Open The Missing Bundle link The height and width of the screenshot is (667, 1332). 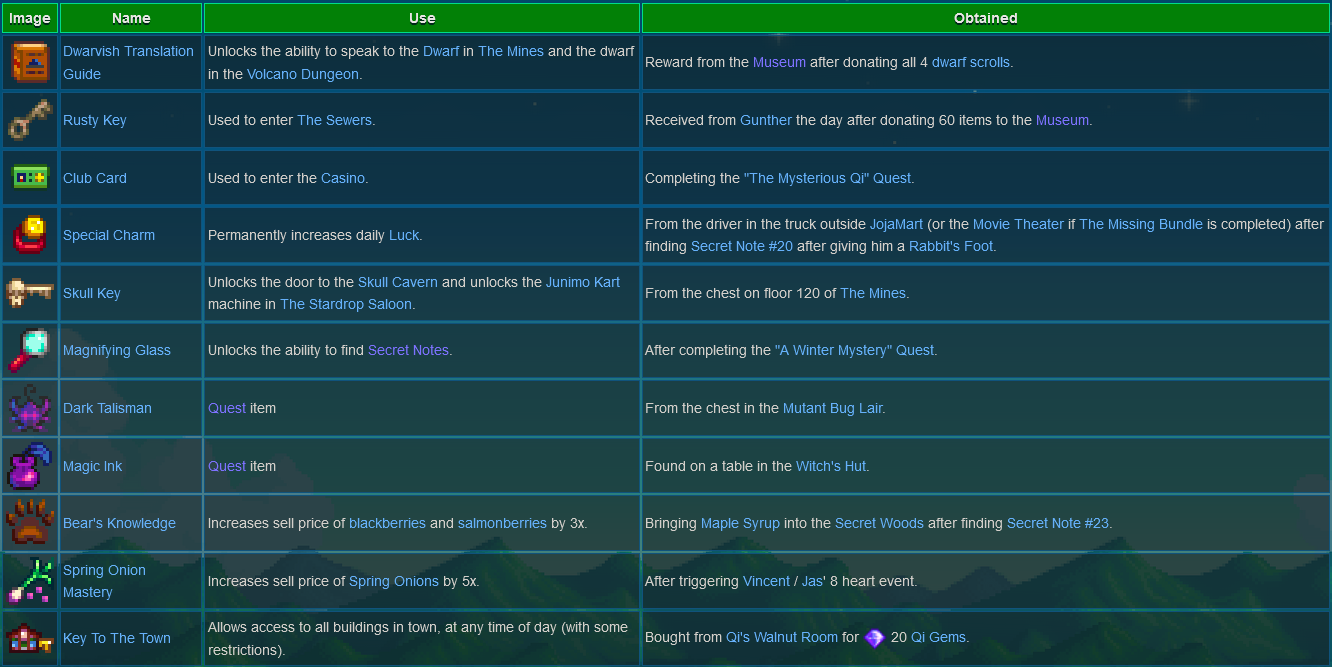pos(1141,224)
